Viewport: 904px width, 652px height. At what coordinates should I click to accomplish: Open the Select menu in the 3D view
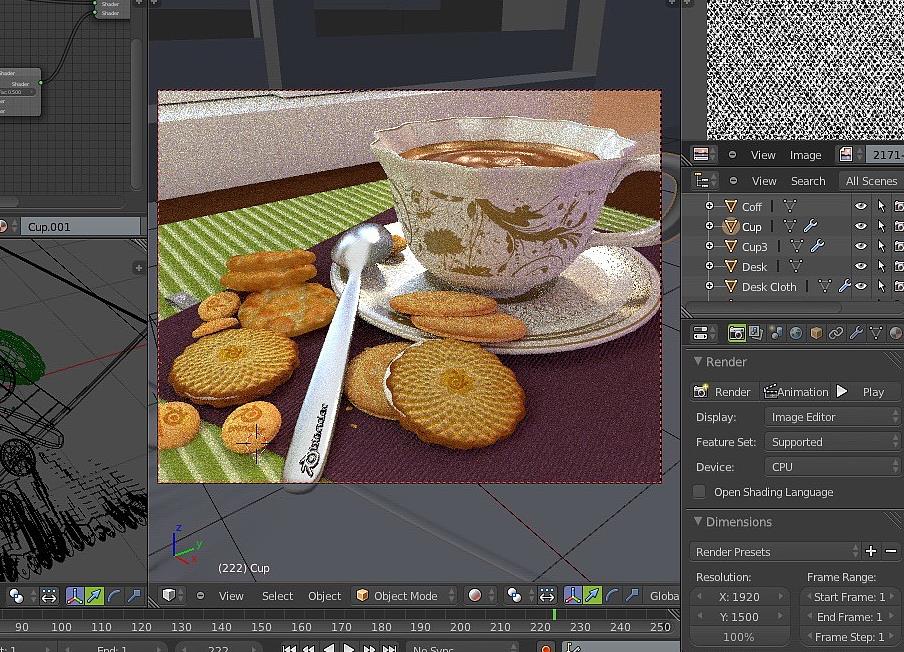click(x=277, y=596)
